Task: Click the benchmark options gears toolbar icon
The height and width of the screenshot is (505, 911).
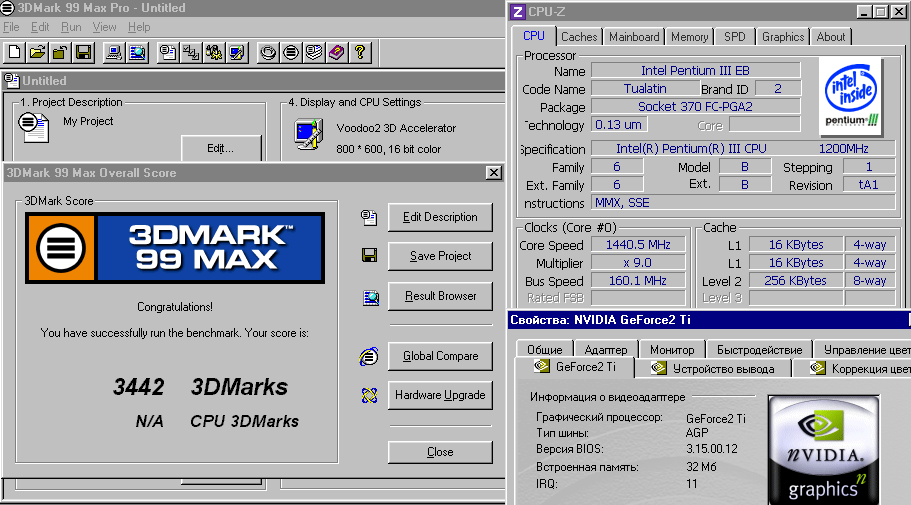Action: pos(214,52)
